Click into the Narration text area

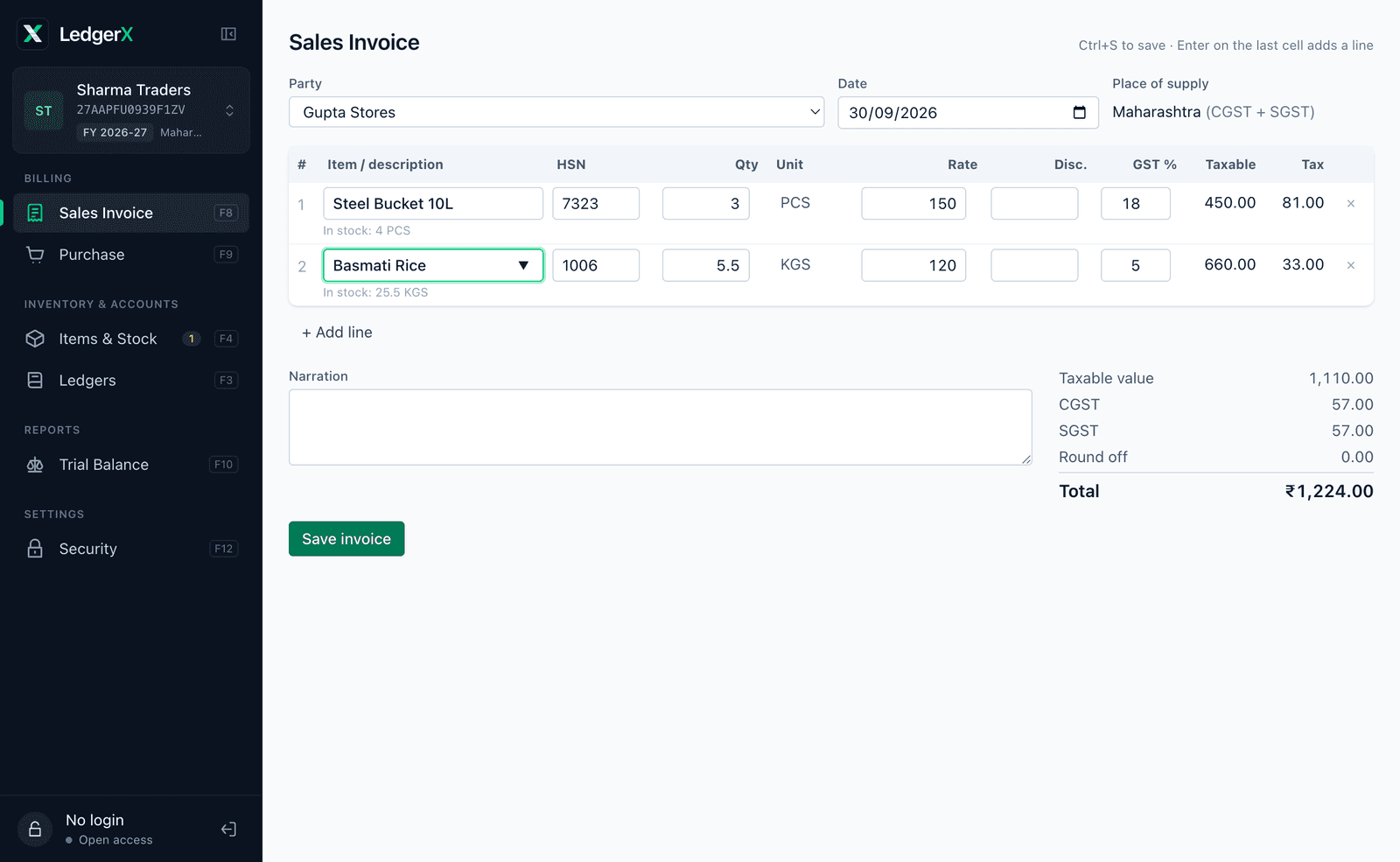[x=661, y=427]
